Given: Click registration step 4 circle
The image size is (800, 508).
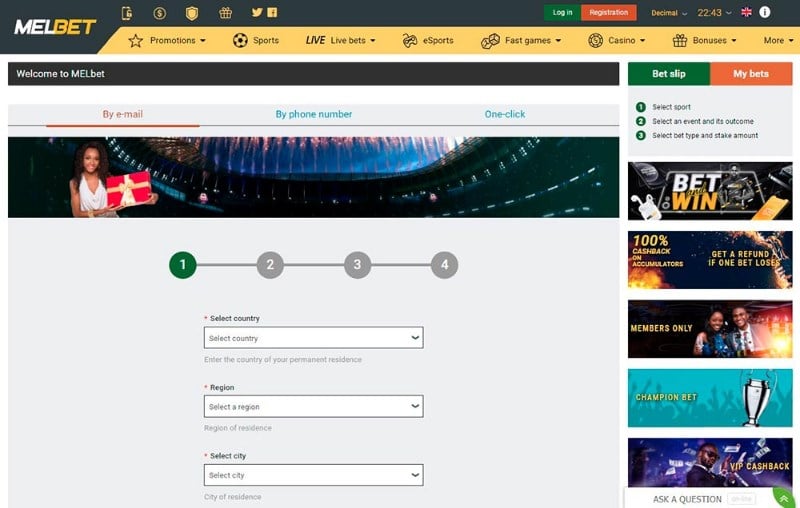Looking at the screenshot, I should (444, 265).
